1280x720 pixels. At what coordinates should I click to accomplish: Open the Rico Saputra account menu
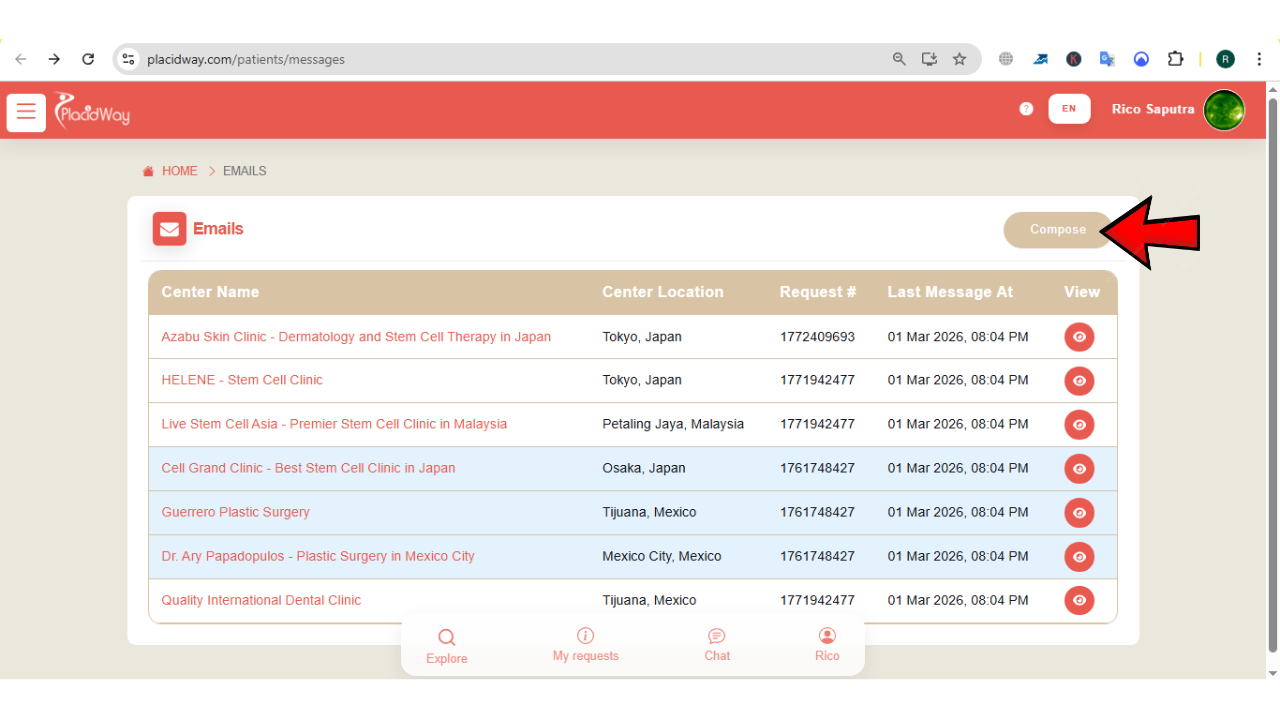click(1152, 109)
